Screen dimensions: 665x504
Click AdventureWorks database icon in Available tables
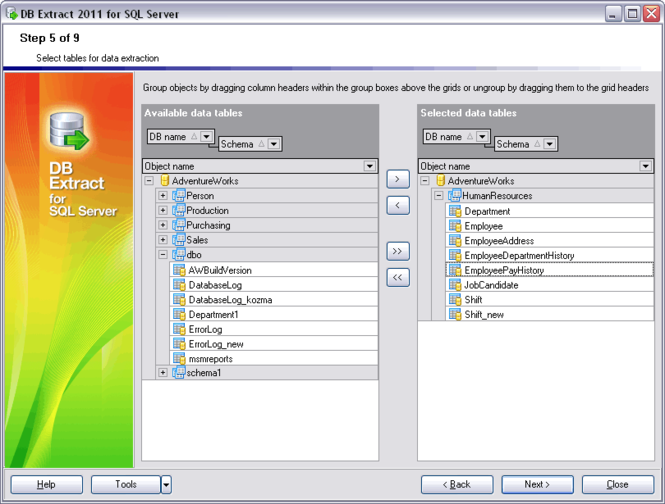tap(165, 181)
